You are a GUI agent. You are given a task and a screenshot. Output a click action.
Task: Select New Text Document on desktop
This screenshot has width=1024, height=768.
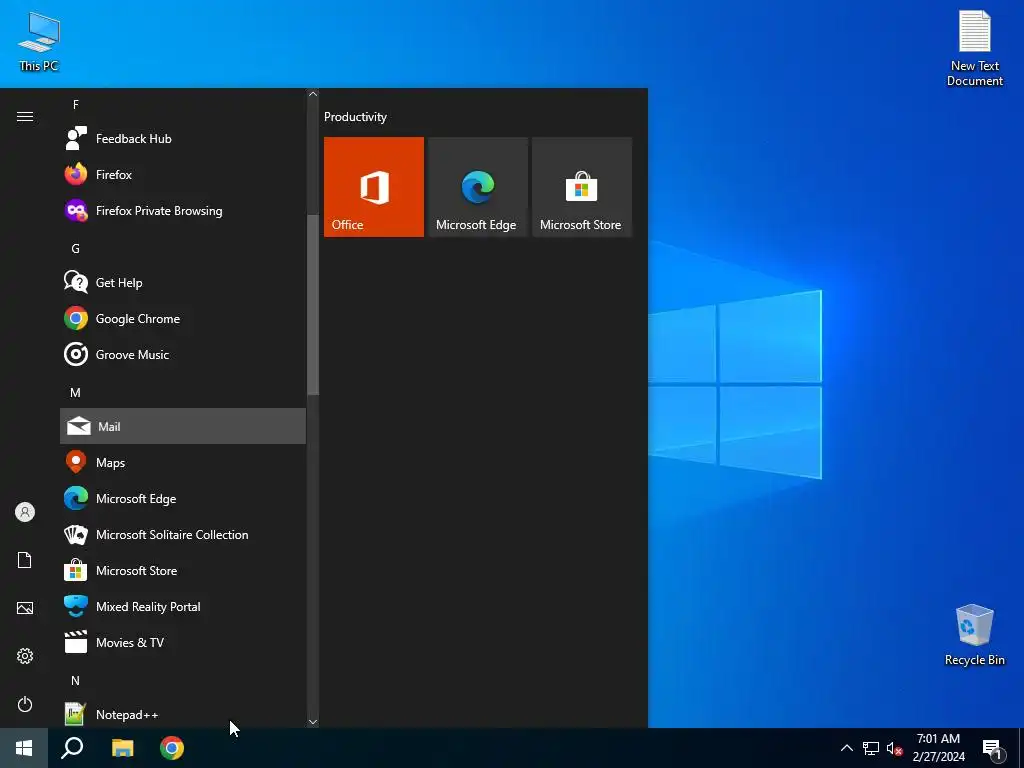974,48
